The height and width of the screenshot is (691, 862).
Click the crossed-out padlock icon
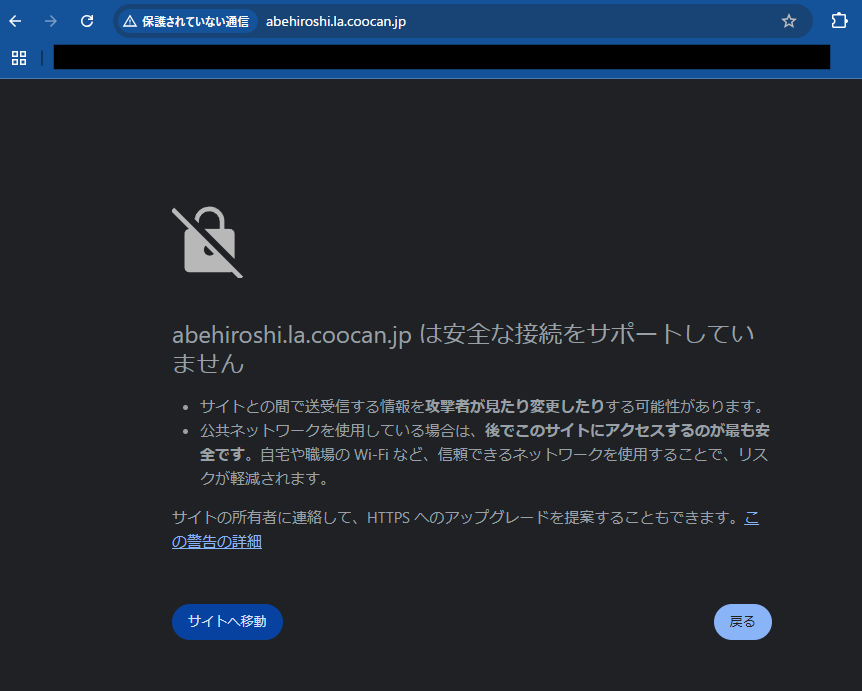pos(207,242)
